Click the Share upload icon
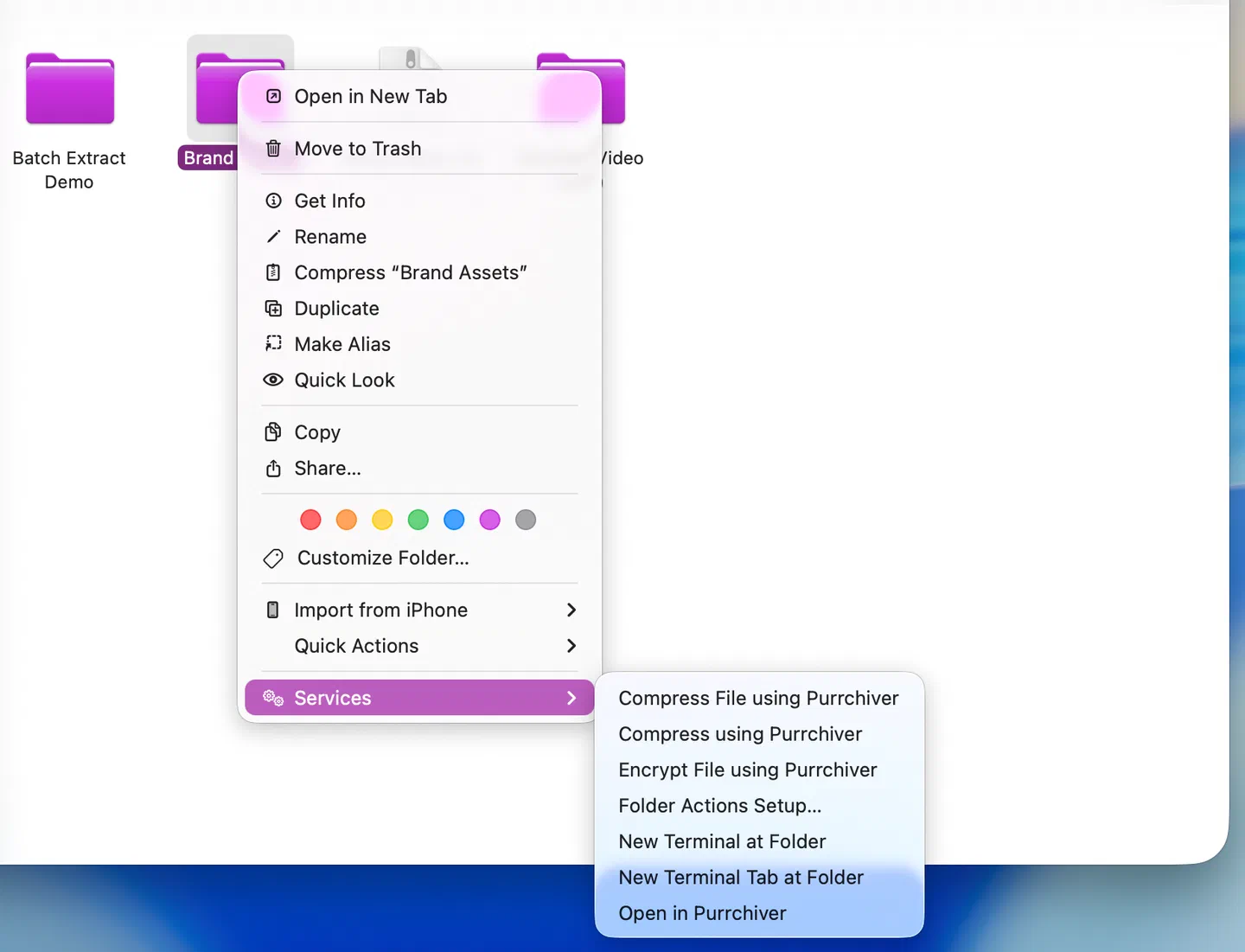The width and height of the screenshot is (1245, 952). [273, 468]
